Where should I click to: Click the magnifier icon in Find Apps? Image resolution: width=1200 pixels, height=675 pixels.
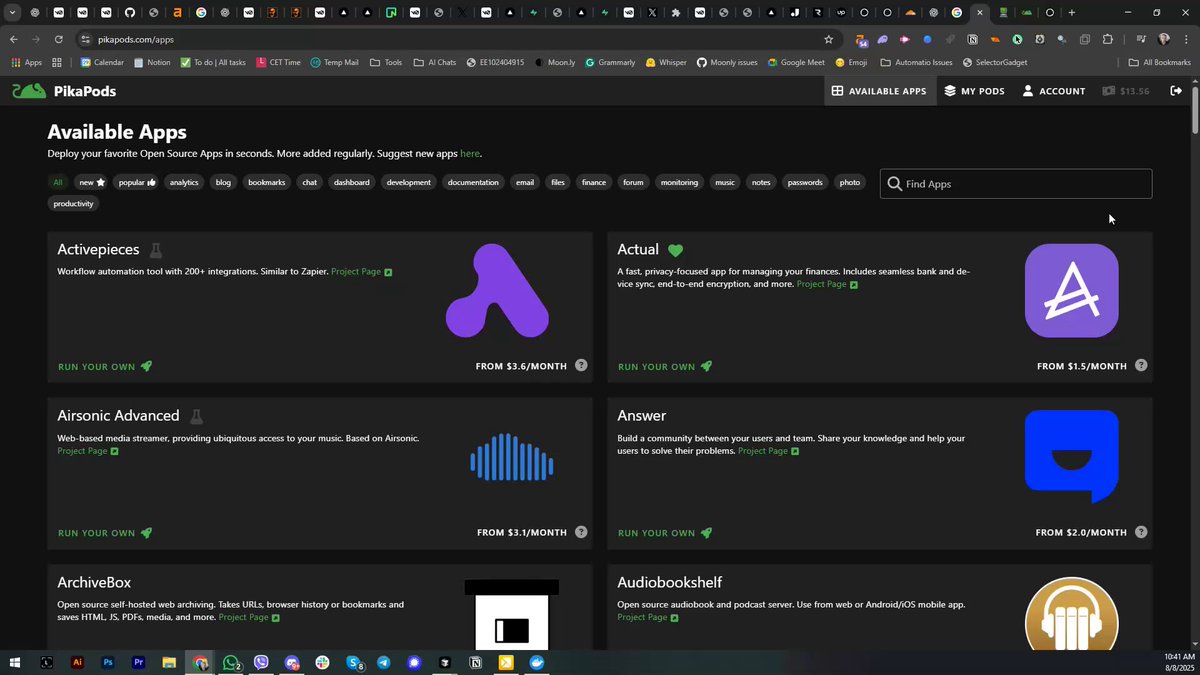pyautogui.click(x=895, y=184)
